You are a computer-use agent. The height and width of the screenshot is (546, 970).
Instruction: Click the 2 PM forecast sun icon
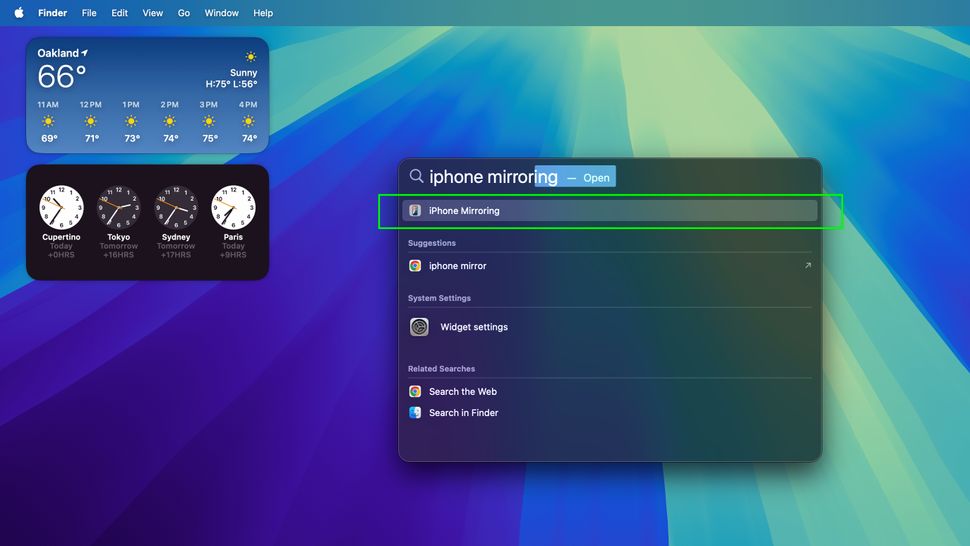[x=170, y=121]
